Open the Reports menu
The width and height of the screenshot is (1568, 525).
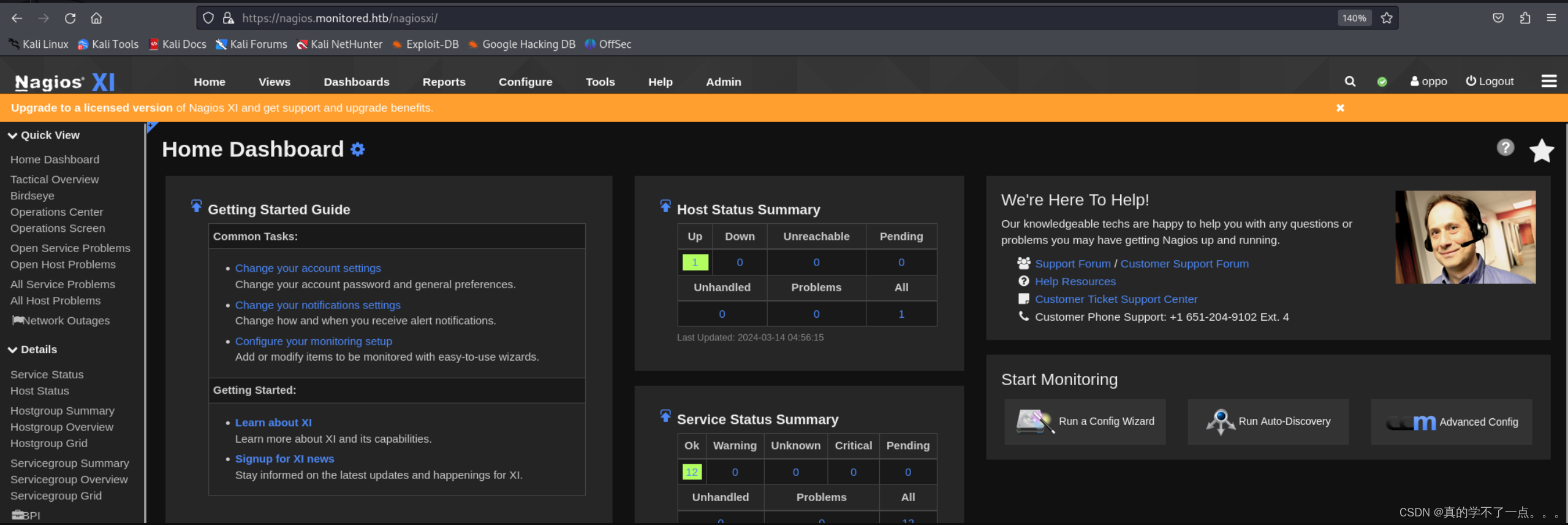(x=444, y=82)
